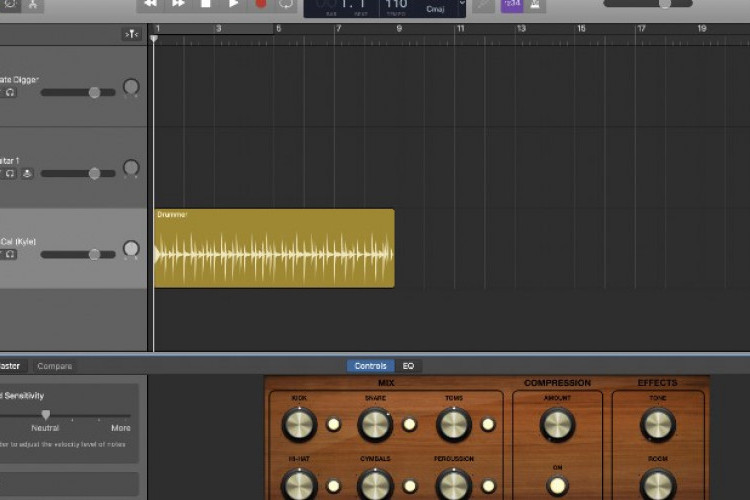Switch to the Master tab in Smart Controls
750x500 pixels.
coord(10,366)
